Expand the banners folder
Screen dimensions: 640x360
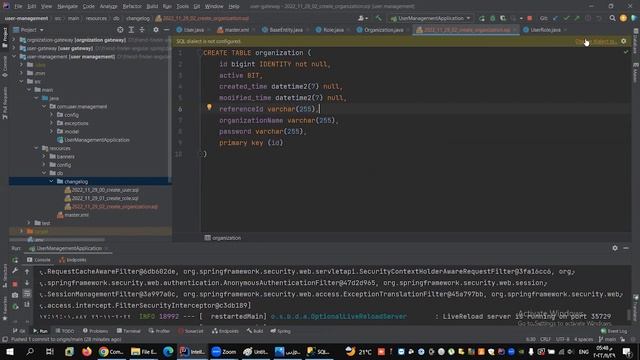pyautogui.click(x=44, y=156)
